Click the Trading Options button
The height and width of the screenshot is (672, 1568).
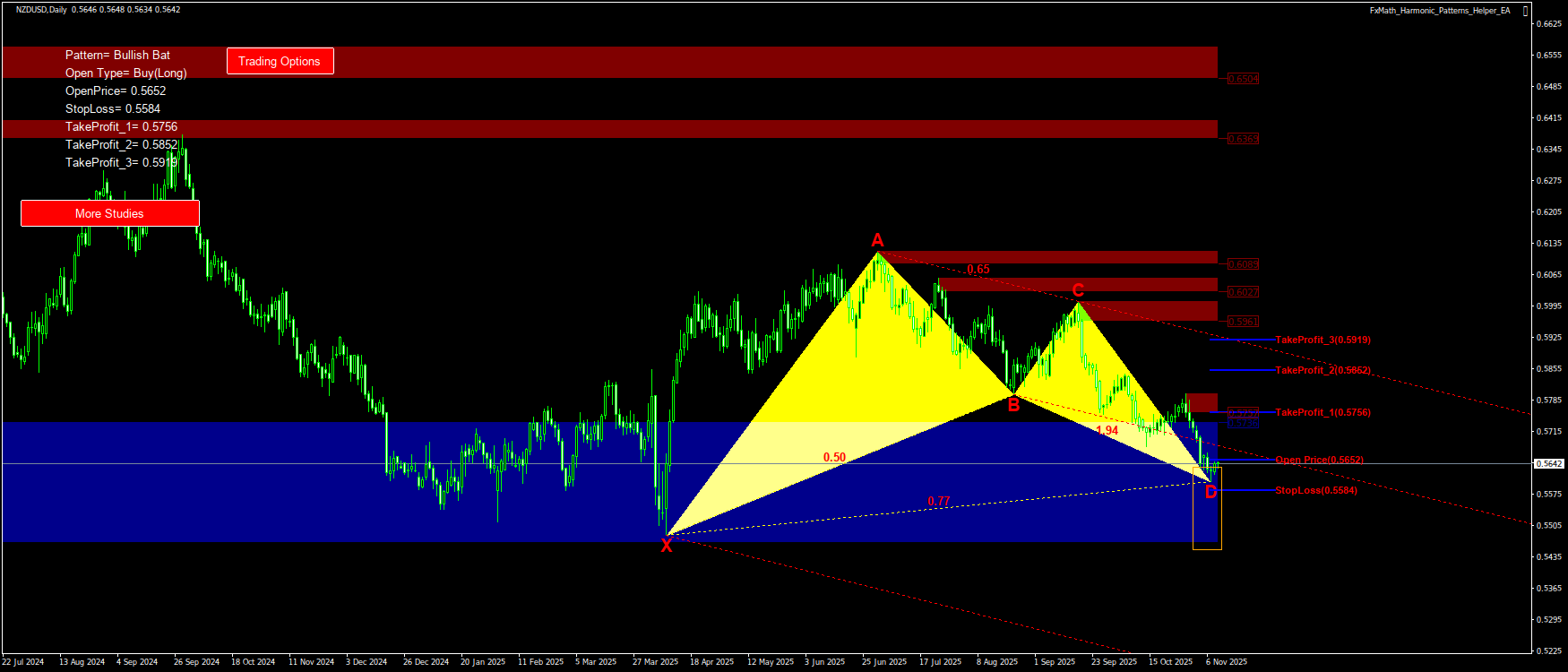(280, 61)
